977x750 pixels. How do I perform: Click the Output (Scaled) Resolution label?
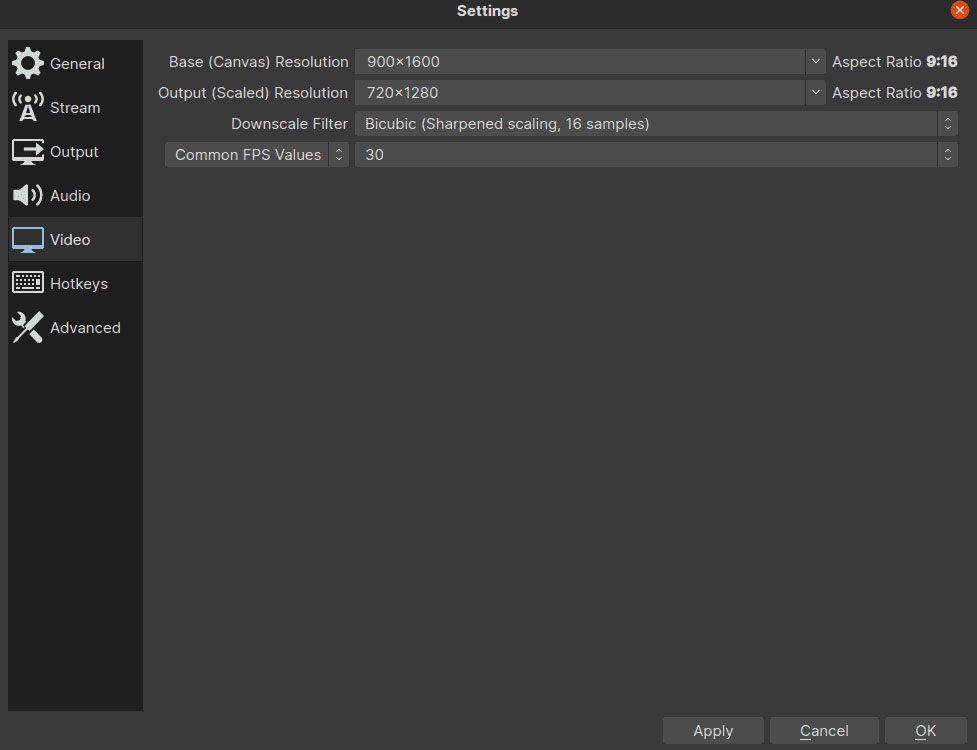pyautogui.click(x=253, y=93)
